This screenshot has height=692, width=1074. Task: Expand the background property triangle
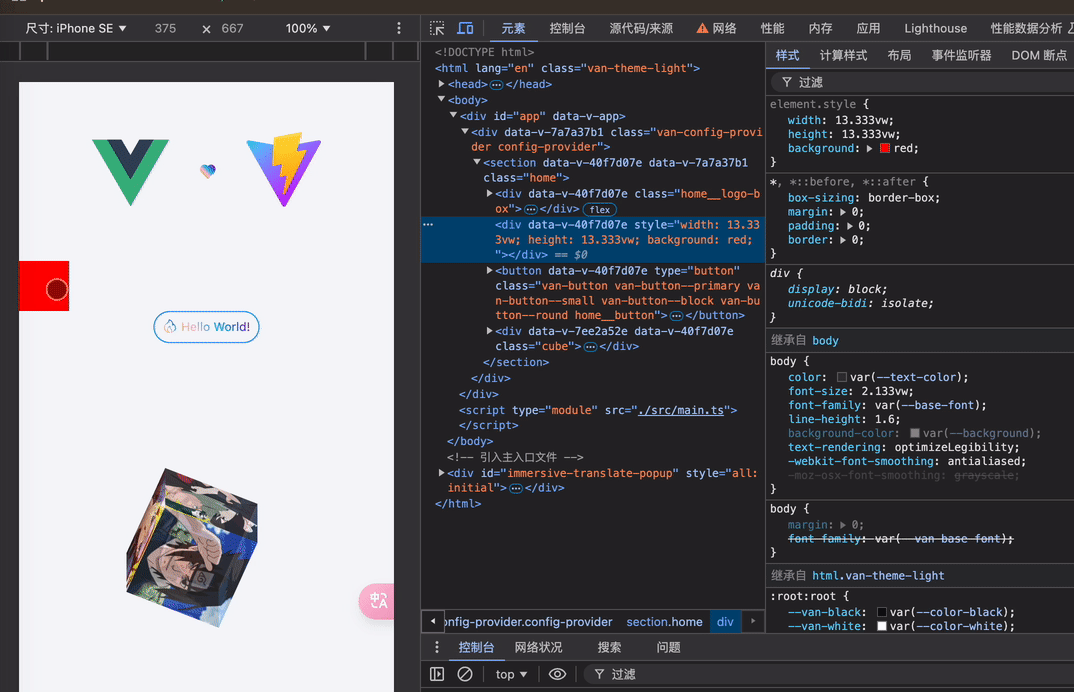(869, 148)
